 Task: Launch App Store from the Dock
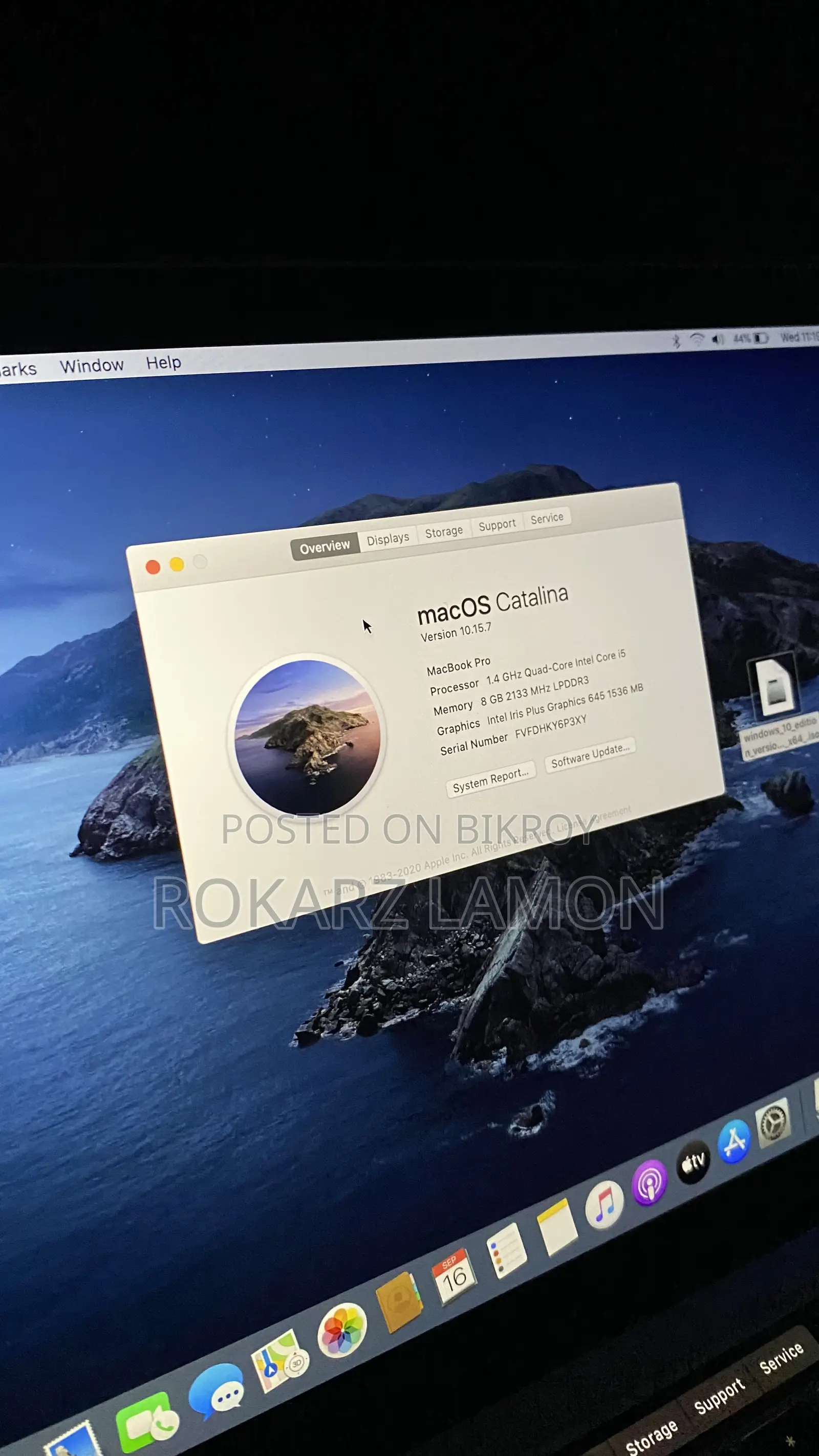(x=734, y=1141)
